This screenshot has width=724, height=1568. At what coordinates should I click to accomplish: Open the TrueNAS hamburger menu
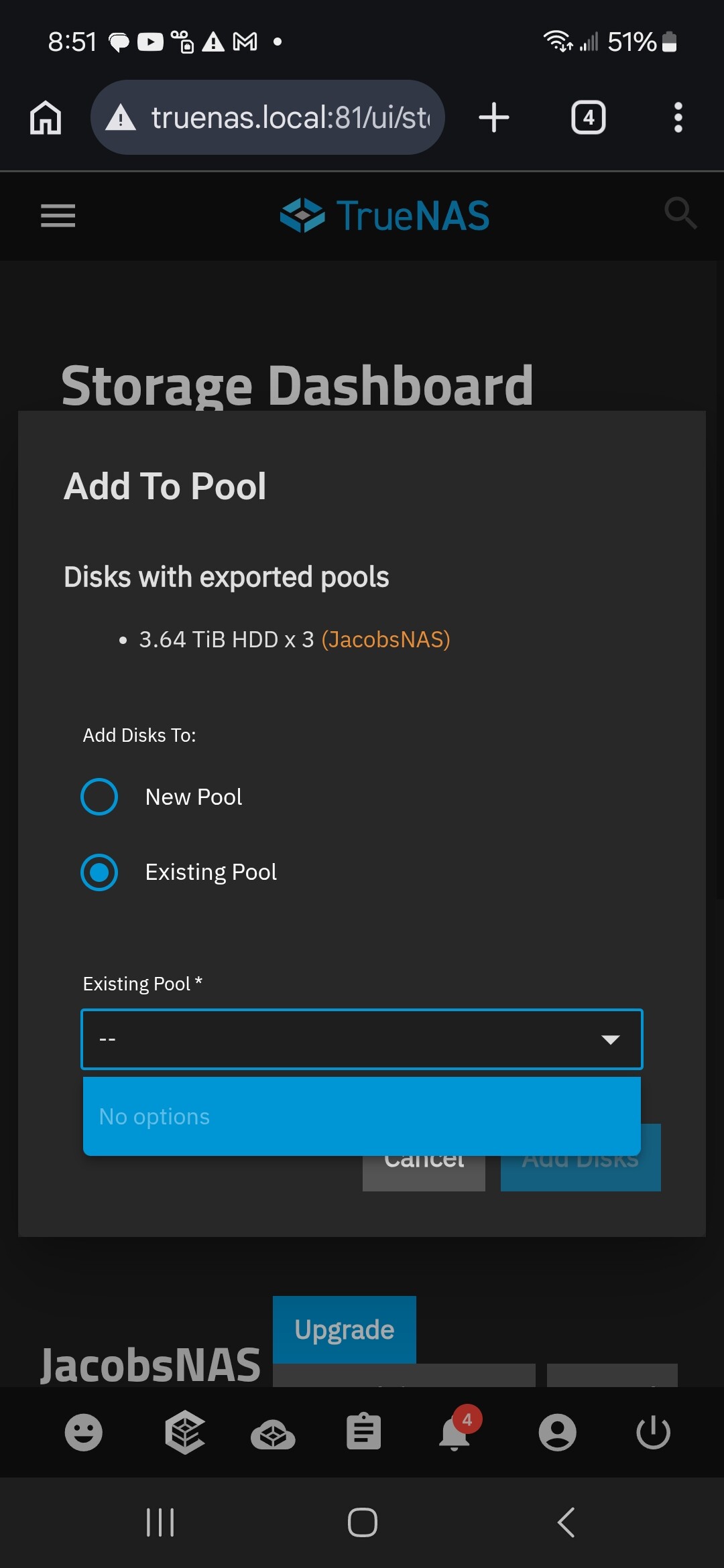tap(58, 215)
